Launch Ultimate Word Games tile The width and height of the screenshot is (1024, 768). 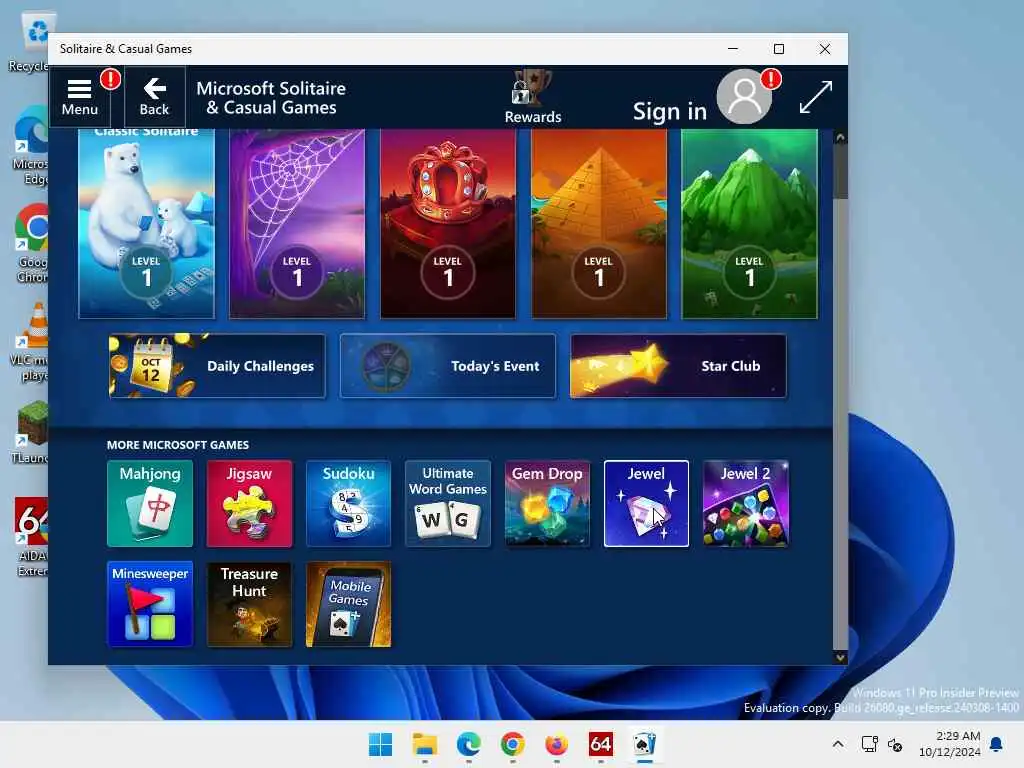click(448, 504)
